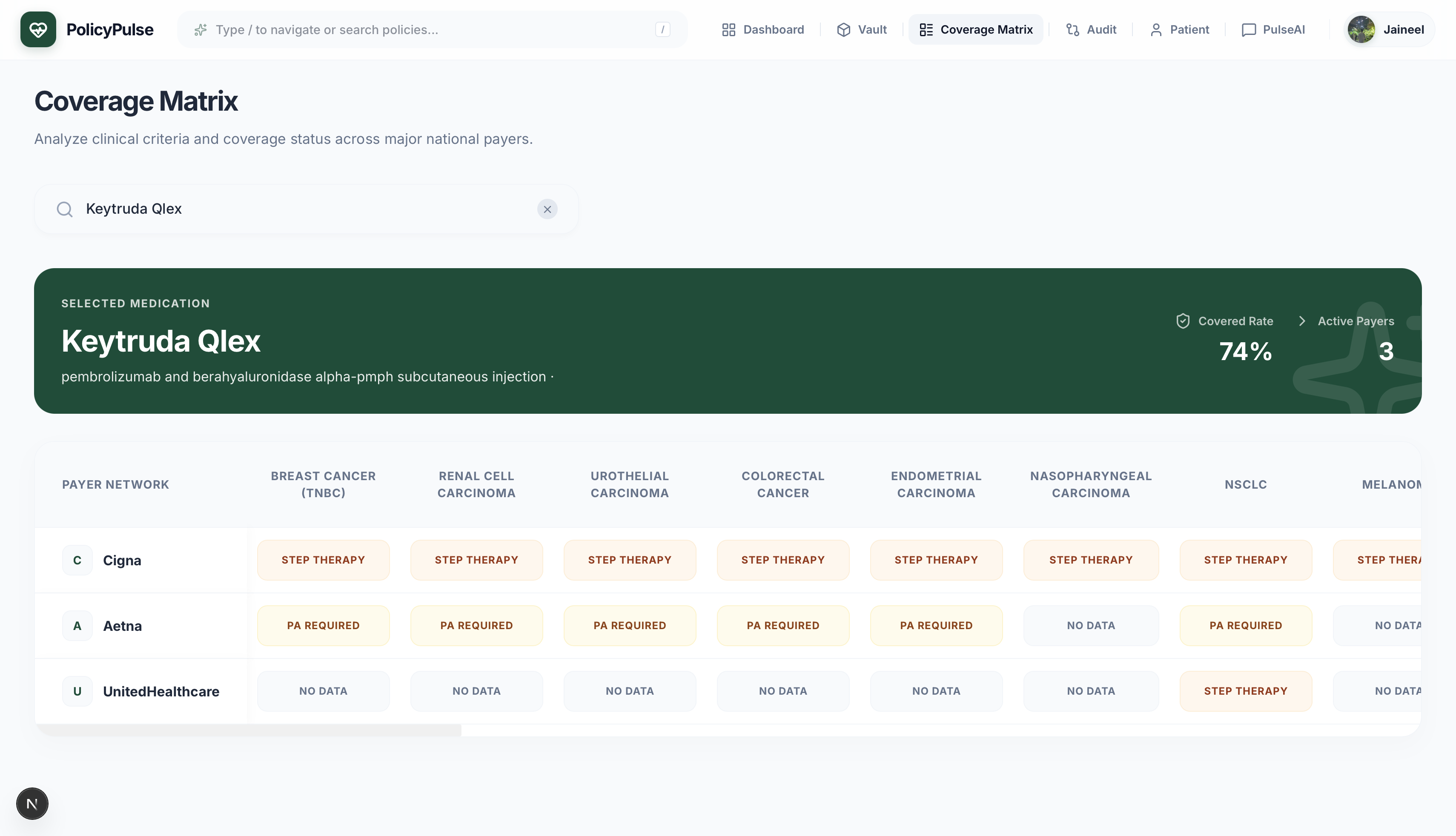Image resolution: width=1456 pixels, height=836 pixels.
Task: Open the Jaineel user avatar
Action: pos(1361,29)
